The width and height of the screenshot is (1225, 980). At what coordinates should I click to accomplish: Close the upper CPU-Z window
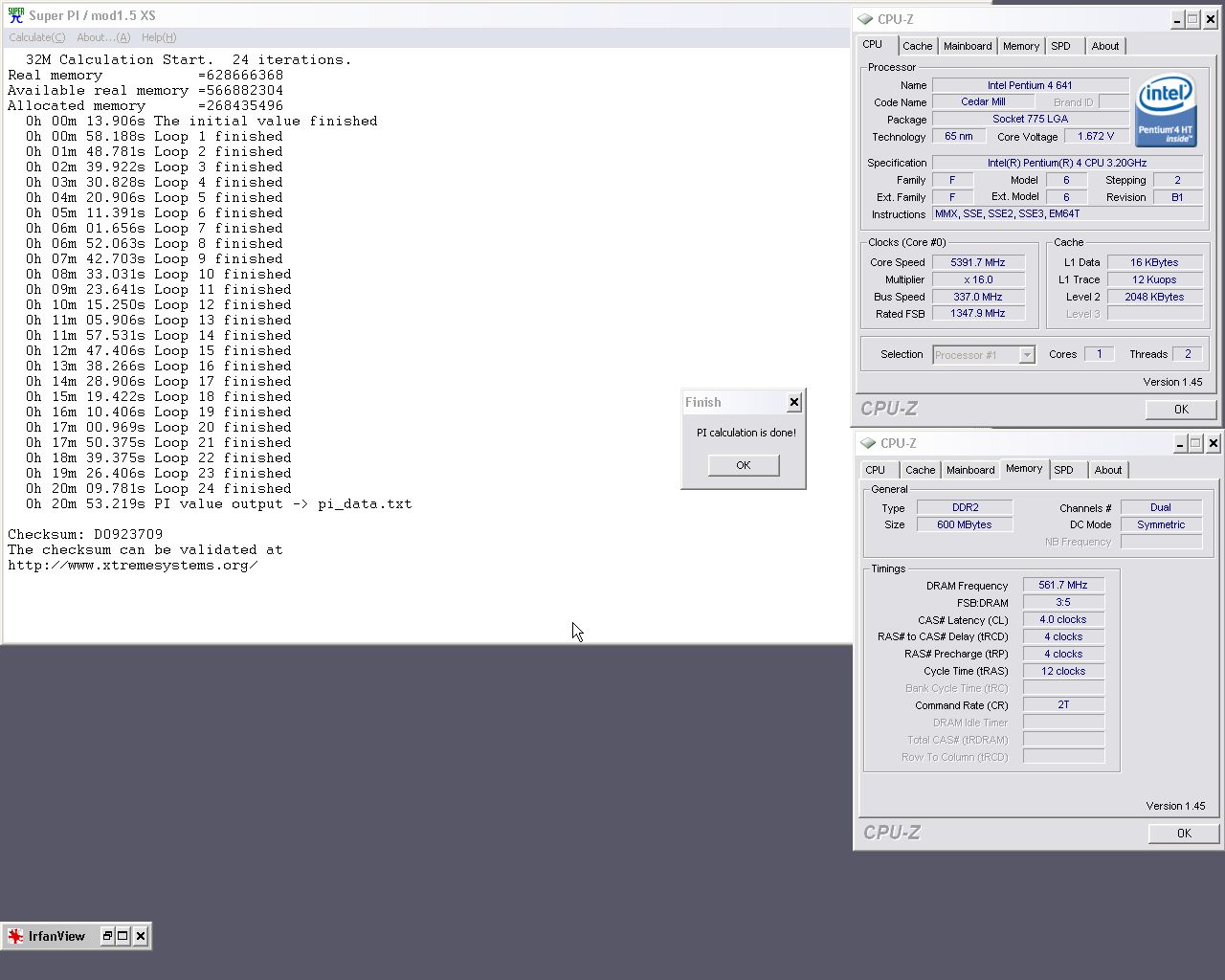1211,19
